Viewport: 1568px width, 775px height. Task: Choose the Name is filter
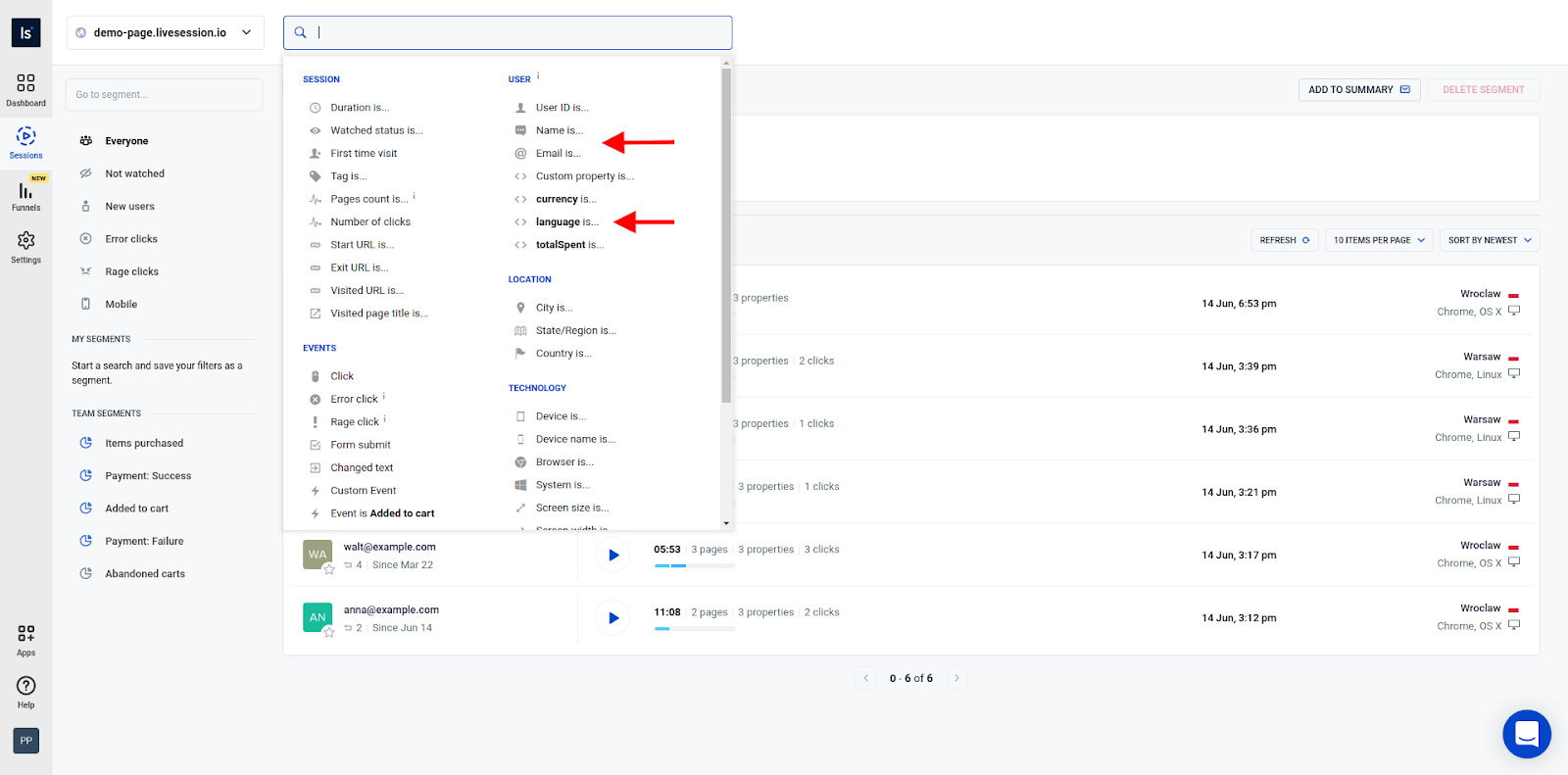pyautogui.click(x=560, y=130)
